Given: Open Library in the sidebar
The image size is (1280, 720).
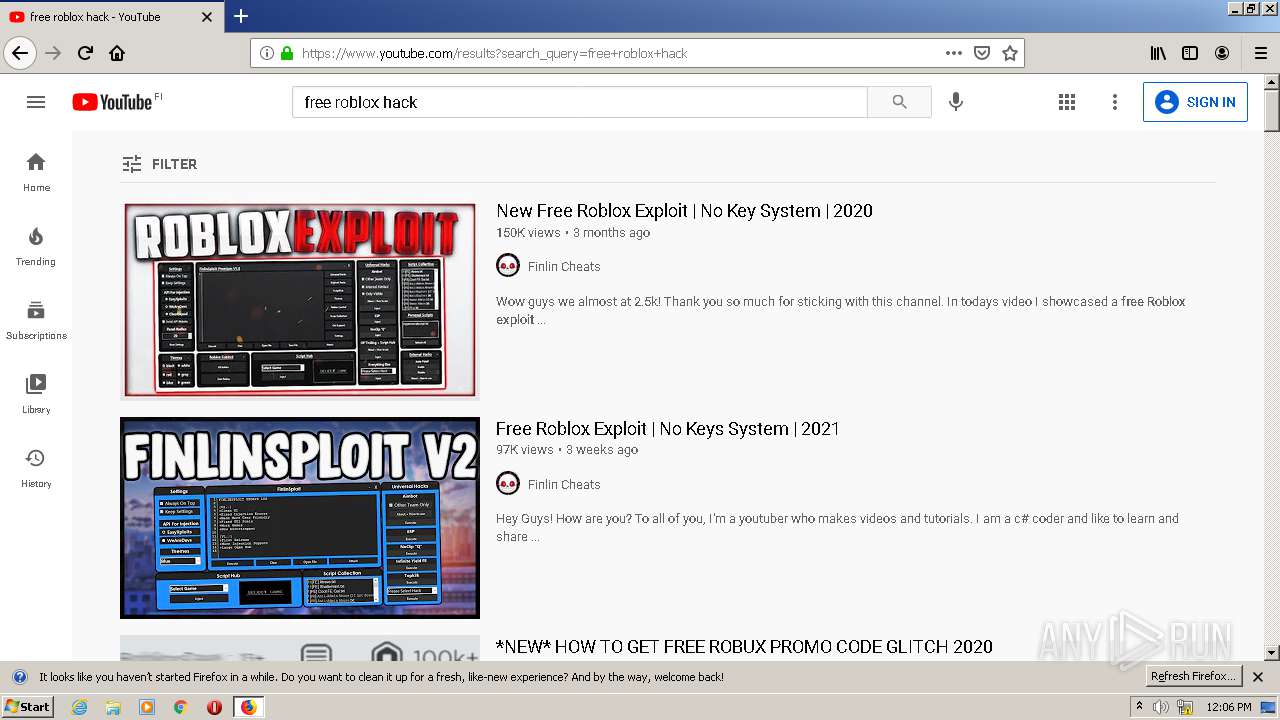Looking at the screenshot, I should coord(36,394).
